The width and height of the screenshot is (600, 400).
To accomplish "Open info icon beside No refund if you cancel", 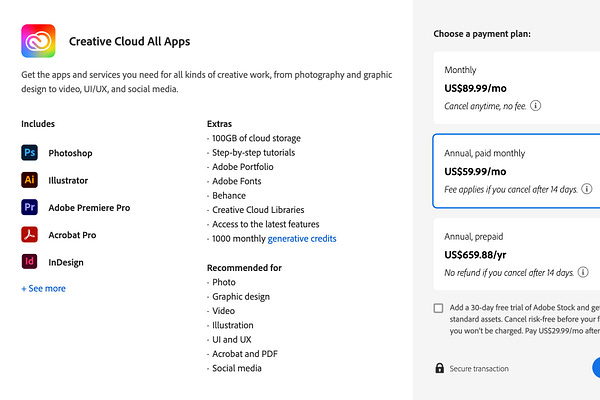I will [x=583, y=272].
